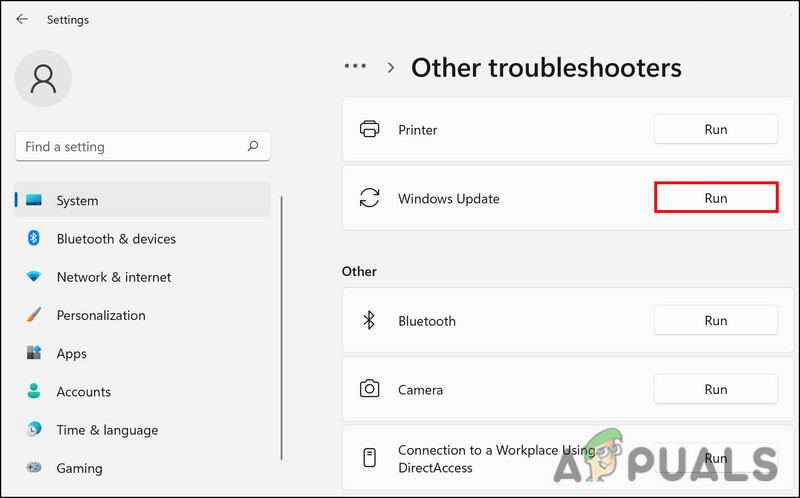Screen dimensions: 800x498
Task: Click the search magnifier icon
Action: click(254, 146)
